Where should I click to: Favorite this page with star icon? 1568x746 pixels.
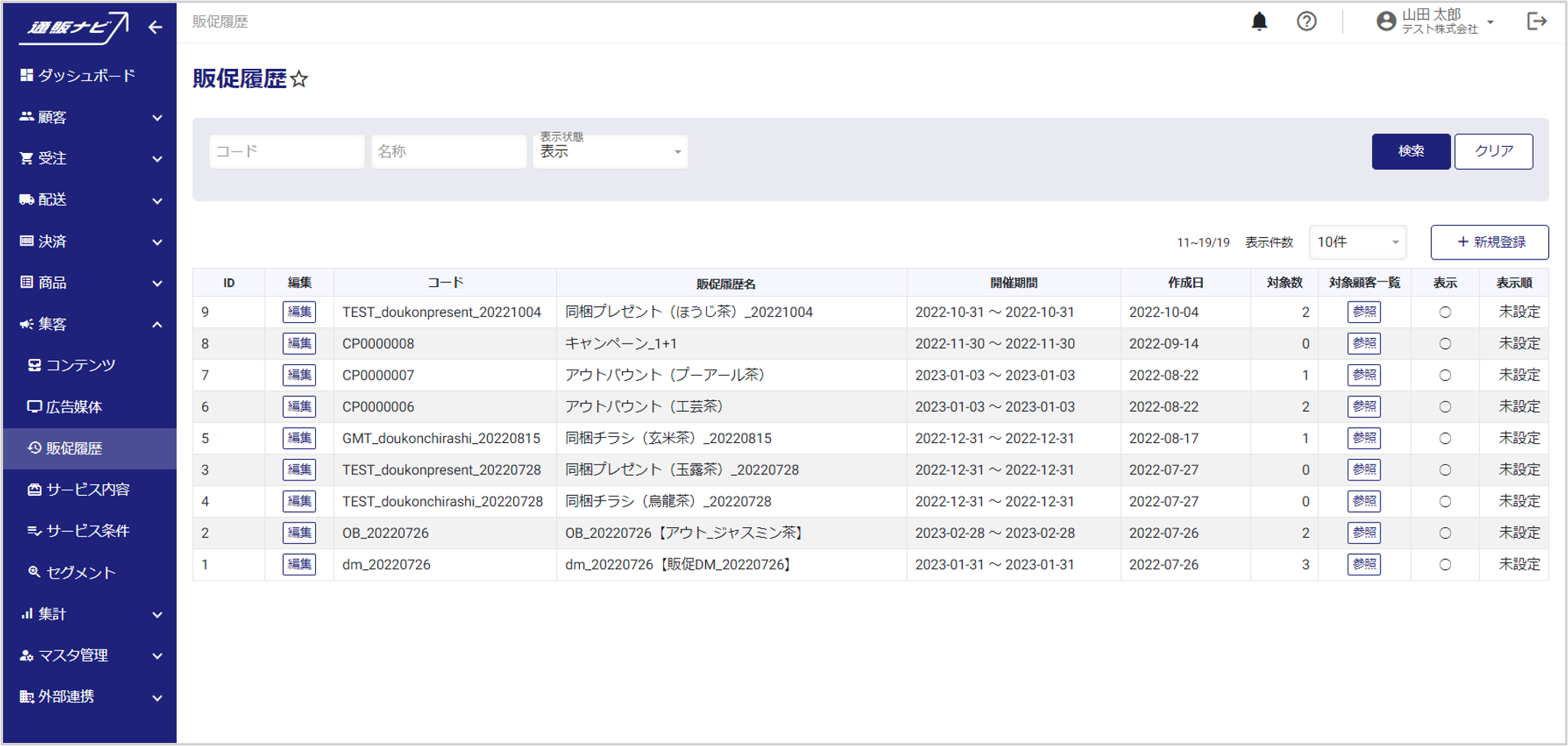300,80
